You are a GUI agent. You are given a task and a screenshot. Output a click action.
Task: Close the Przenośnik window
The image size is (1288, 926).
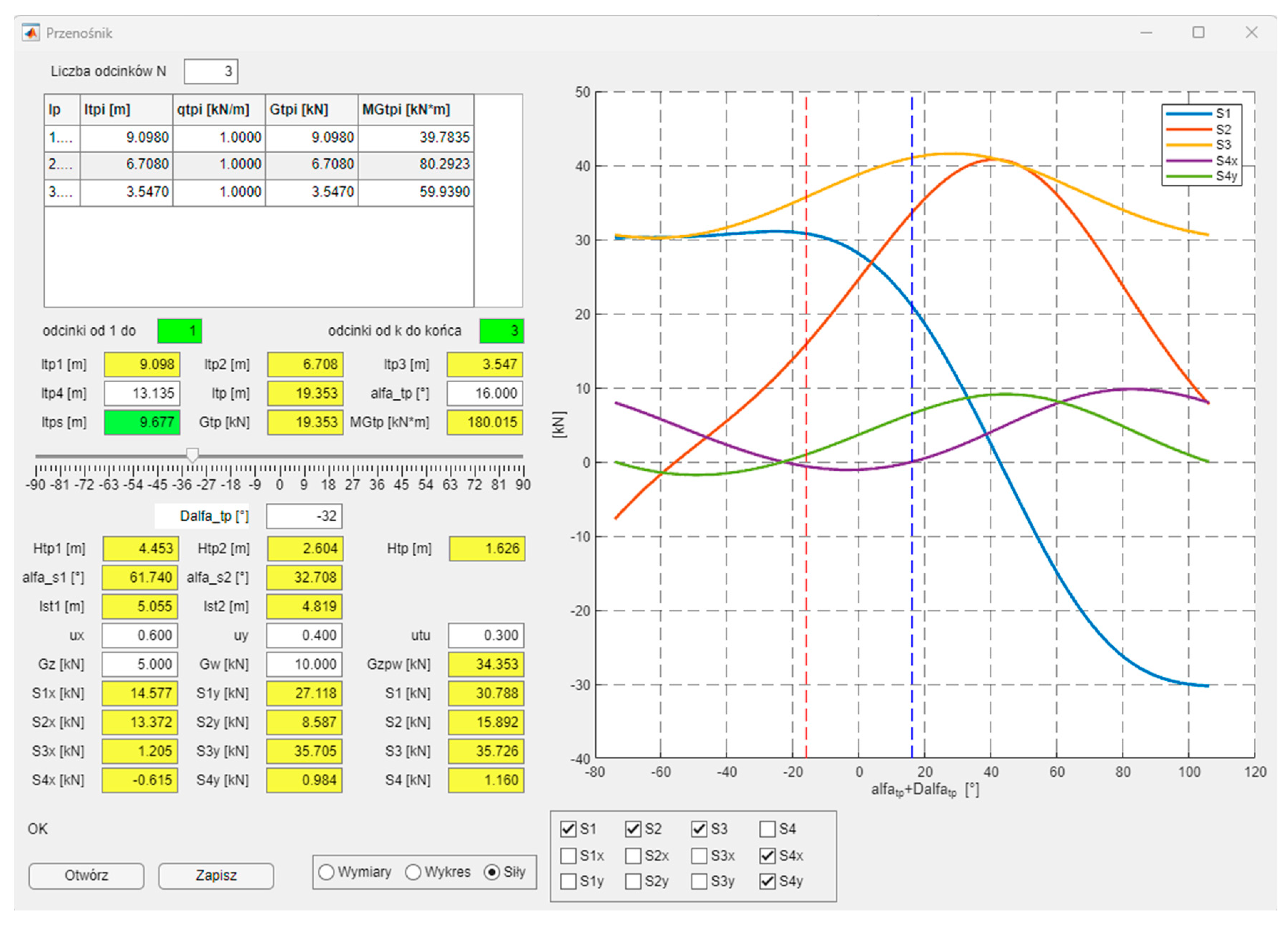[x=1252, y=32]
